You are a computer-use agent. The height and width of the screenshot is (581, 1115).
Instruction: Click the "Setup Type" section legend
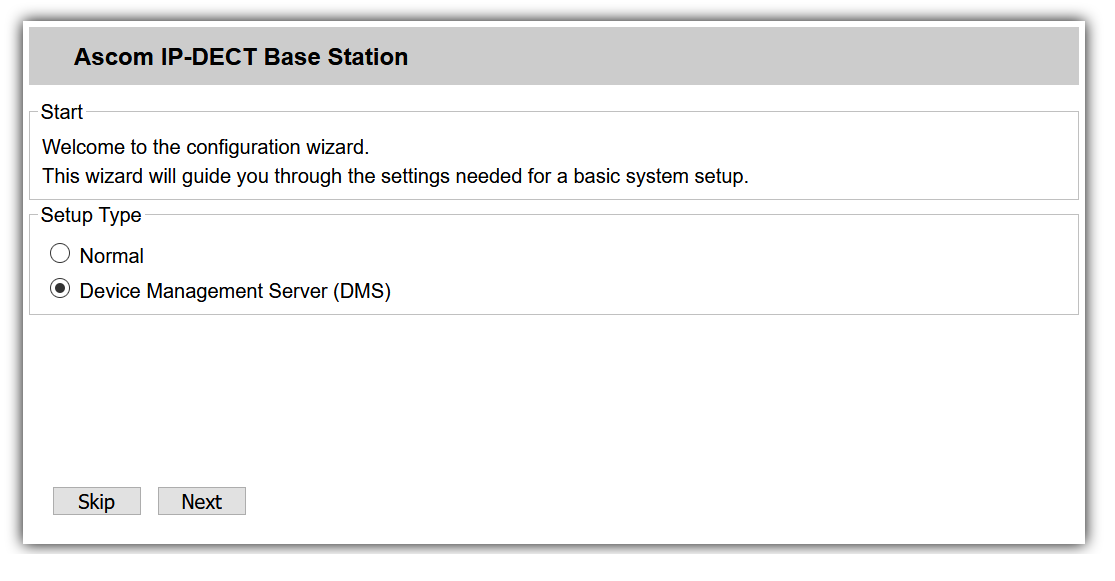point(91,215)
